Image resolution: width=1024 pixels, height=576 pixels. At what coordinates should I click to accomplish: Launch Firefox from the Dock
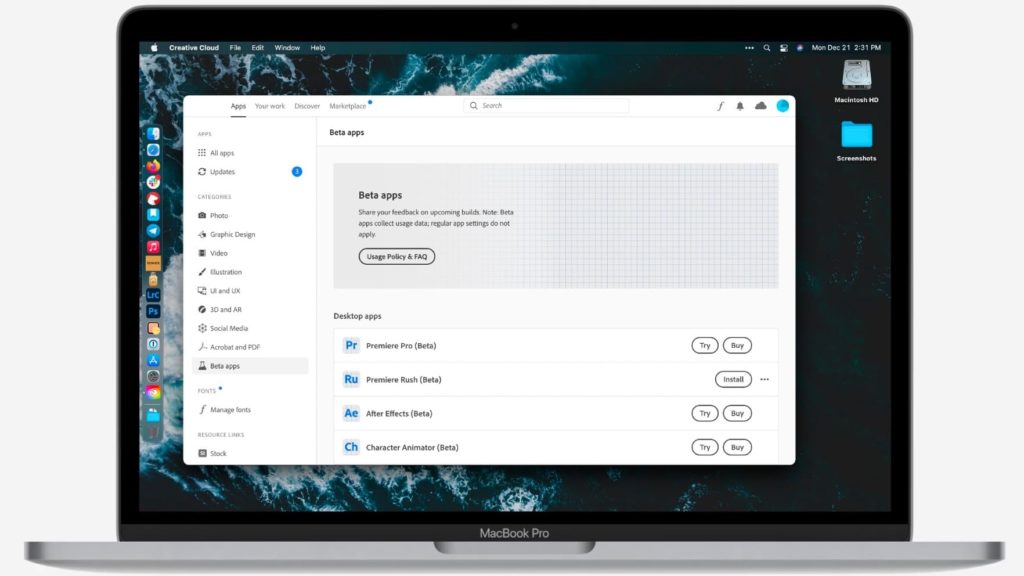pos(153,166)
